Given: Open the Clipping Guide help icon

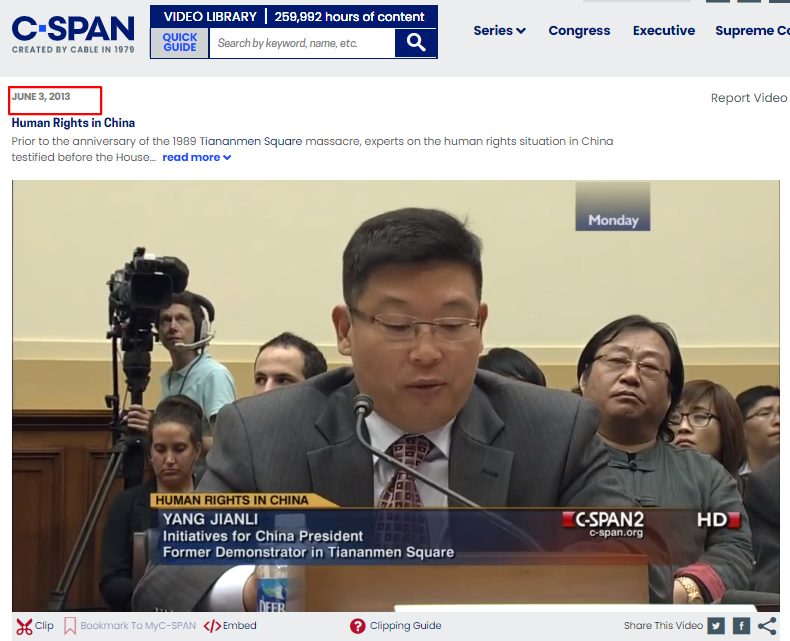Looking at the screenshot, I should pos(357,626).
